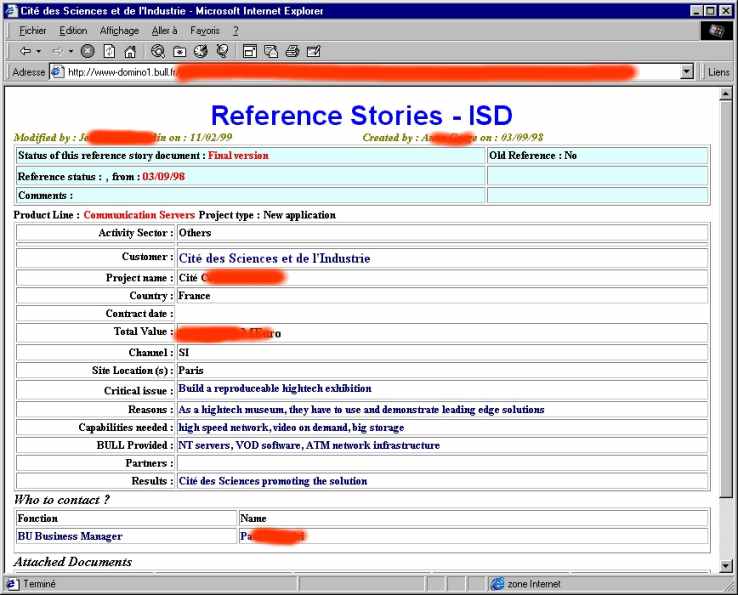Click the Adresse label
Screen dimensions: 738x595
pos(28,72)
